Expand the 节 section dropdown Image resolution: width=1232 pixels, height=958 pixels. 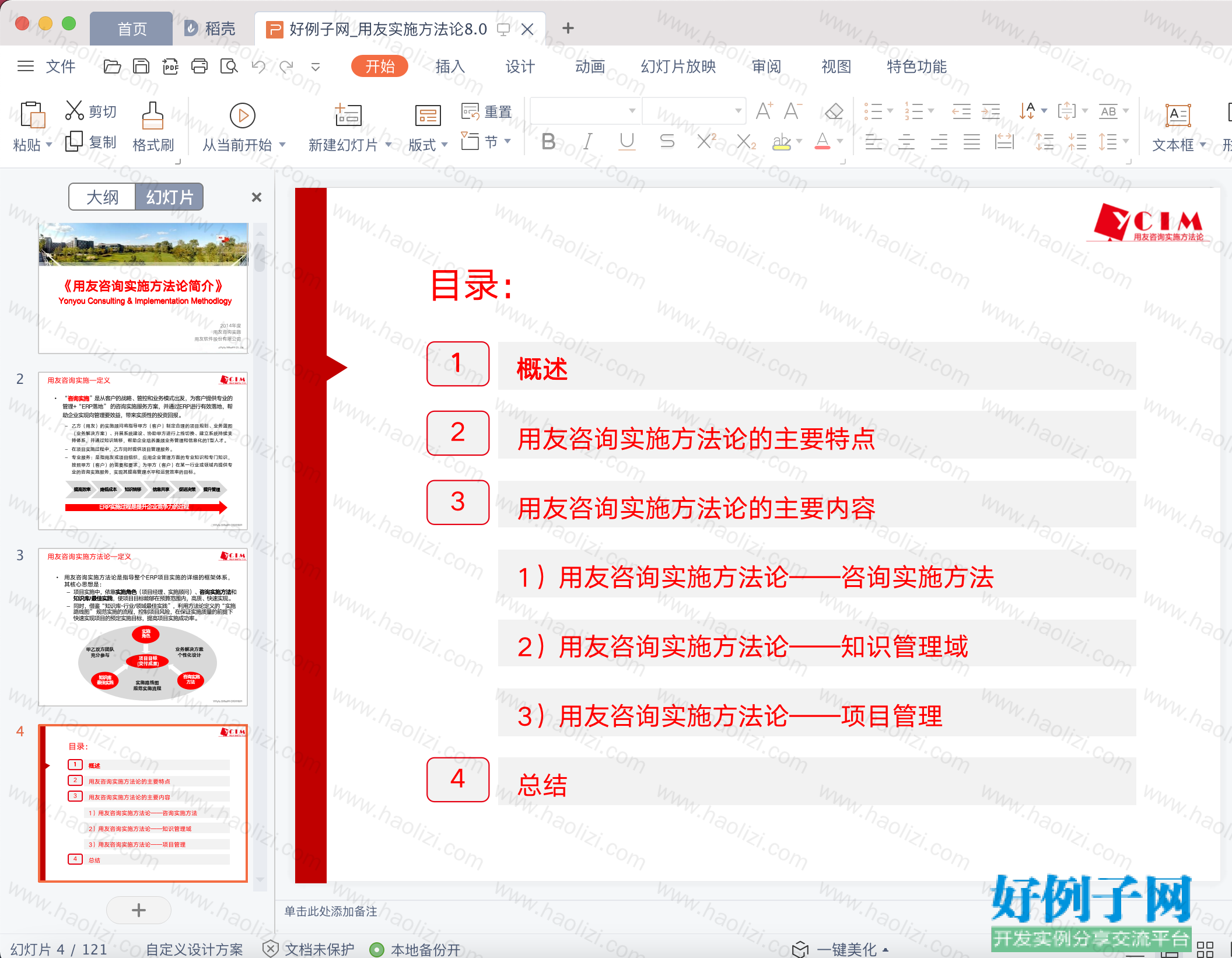coord(508,141)
